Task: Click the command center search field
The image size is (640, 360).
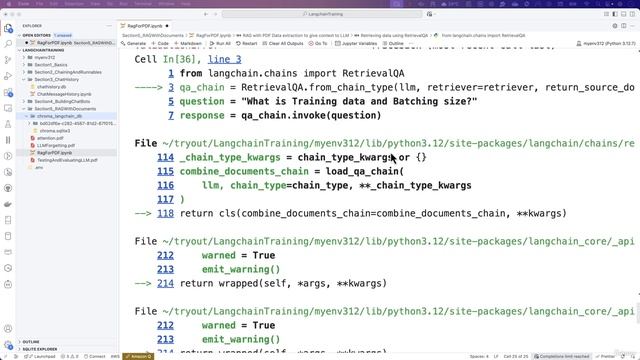Action: click(x=322, y=14)
